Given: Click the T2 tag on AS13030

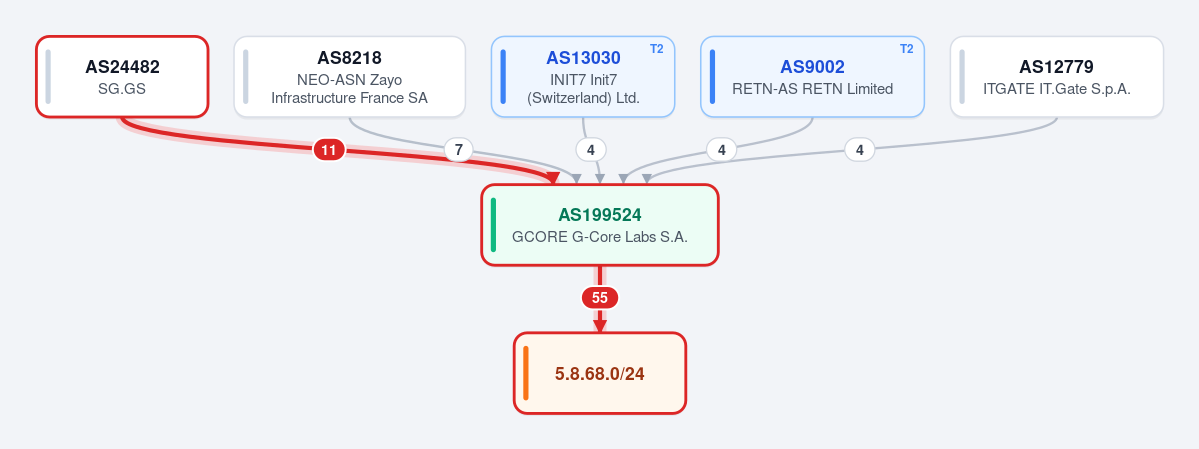Looking at the screenshot, I should [x=657, y=49].
